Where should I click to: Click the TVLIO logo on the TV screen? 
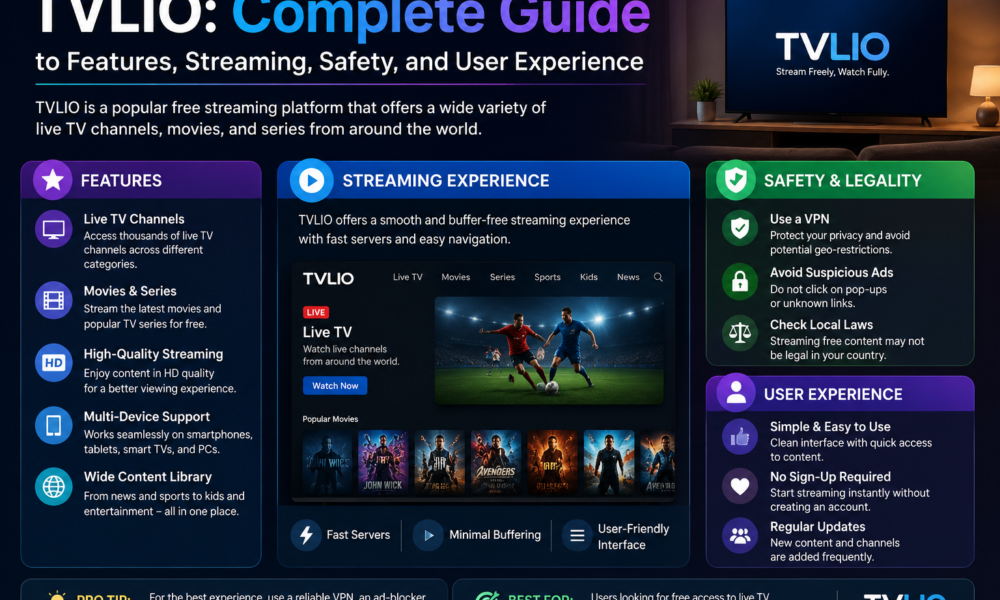832,47
